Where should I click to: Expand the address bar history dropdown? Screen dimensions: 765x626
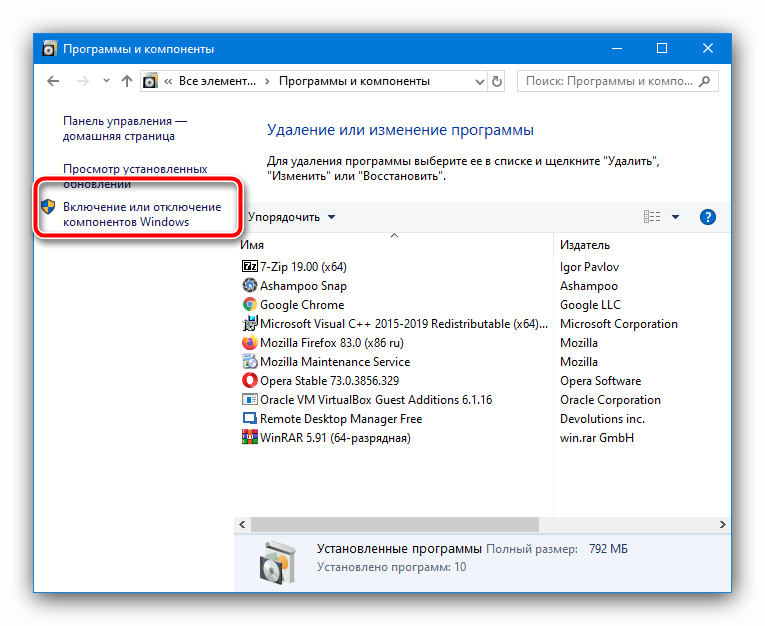480,81
